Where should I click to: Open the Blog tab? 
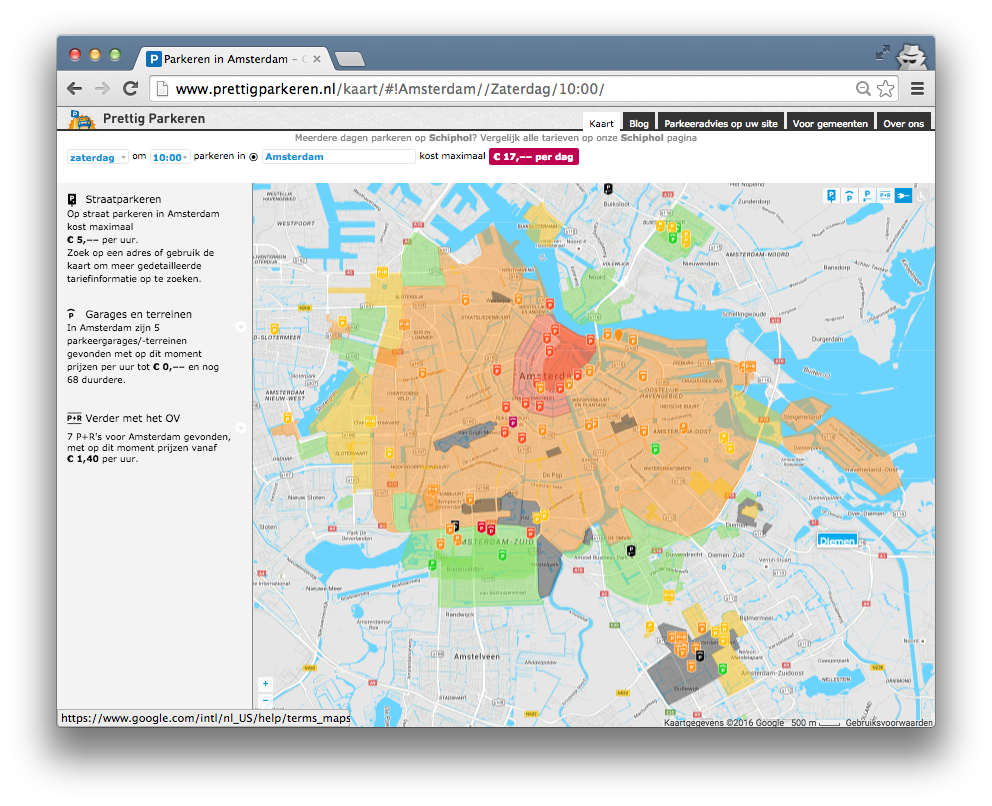coord(639,123)
